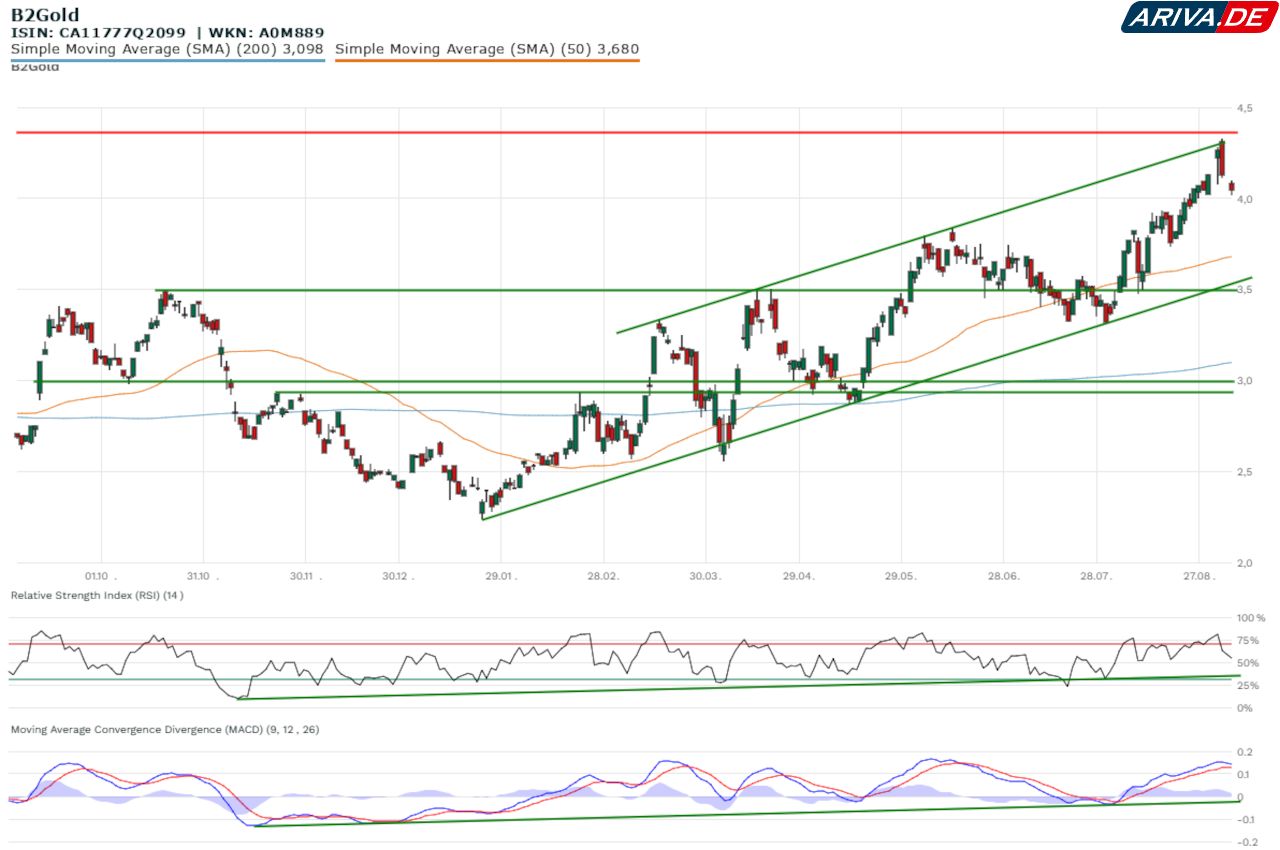The width and height of the screenshot is (1280, 850).
Task: Click the 100 % RSI axis label
Action: click(1251, 619)
